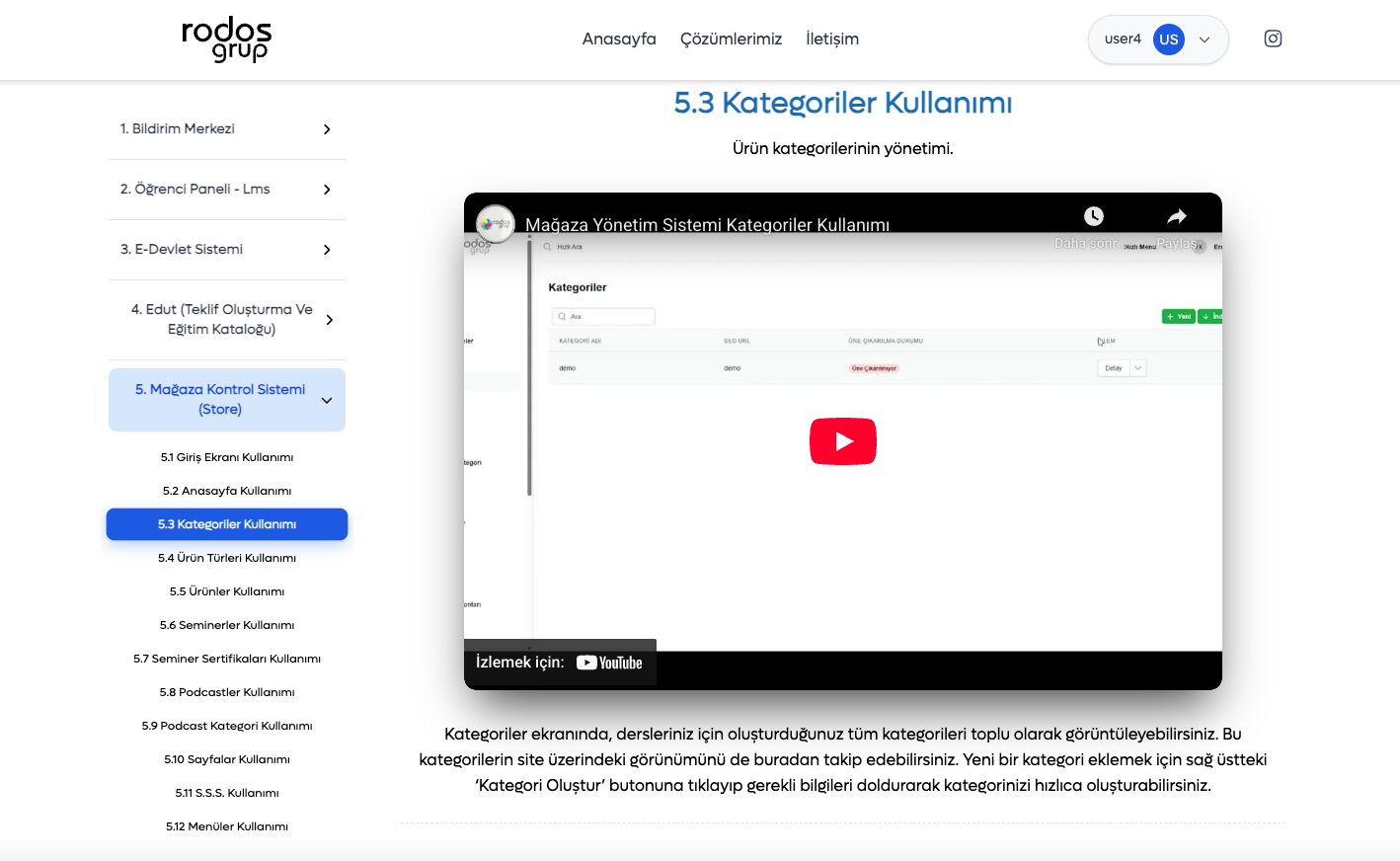Expand the Öğrenci Paneli - Lms section
The image size is (1400, 861).
327,190
